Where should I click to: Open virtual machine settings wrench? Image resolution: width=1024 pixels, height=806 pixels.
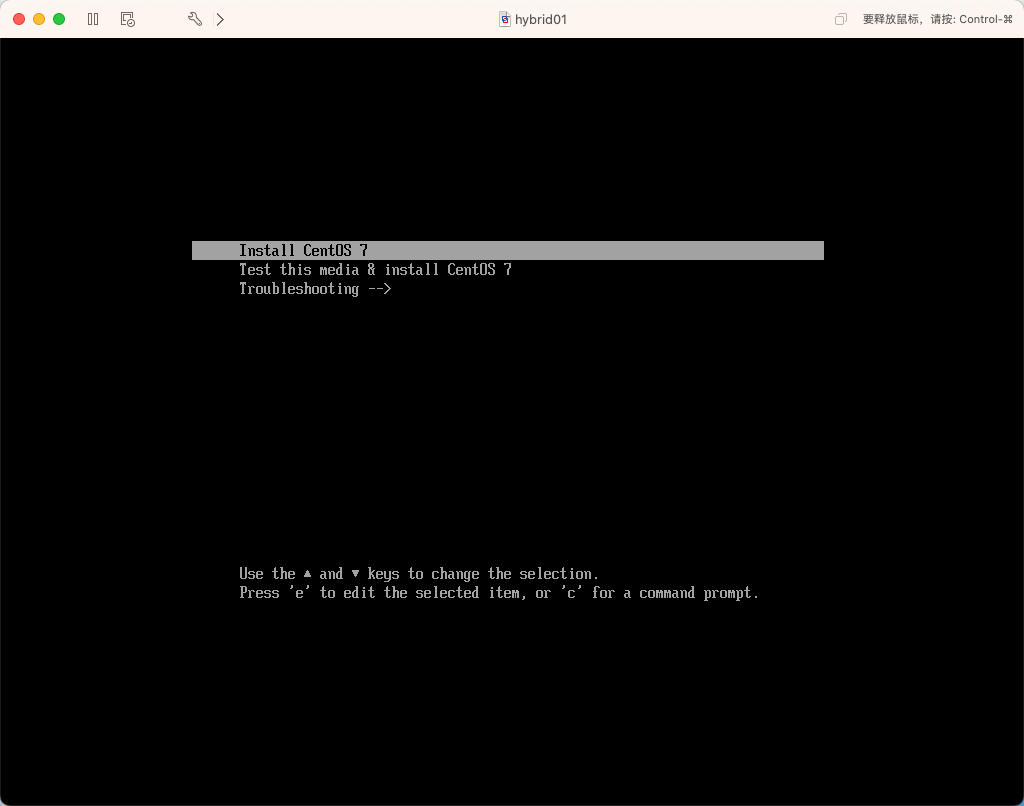(x=195, y=19)
